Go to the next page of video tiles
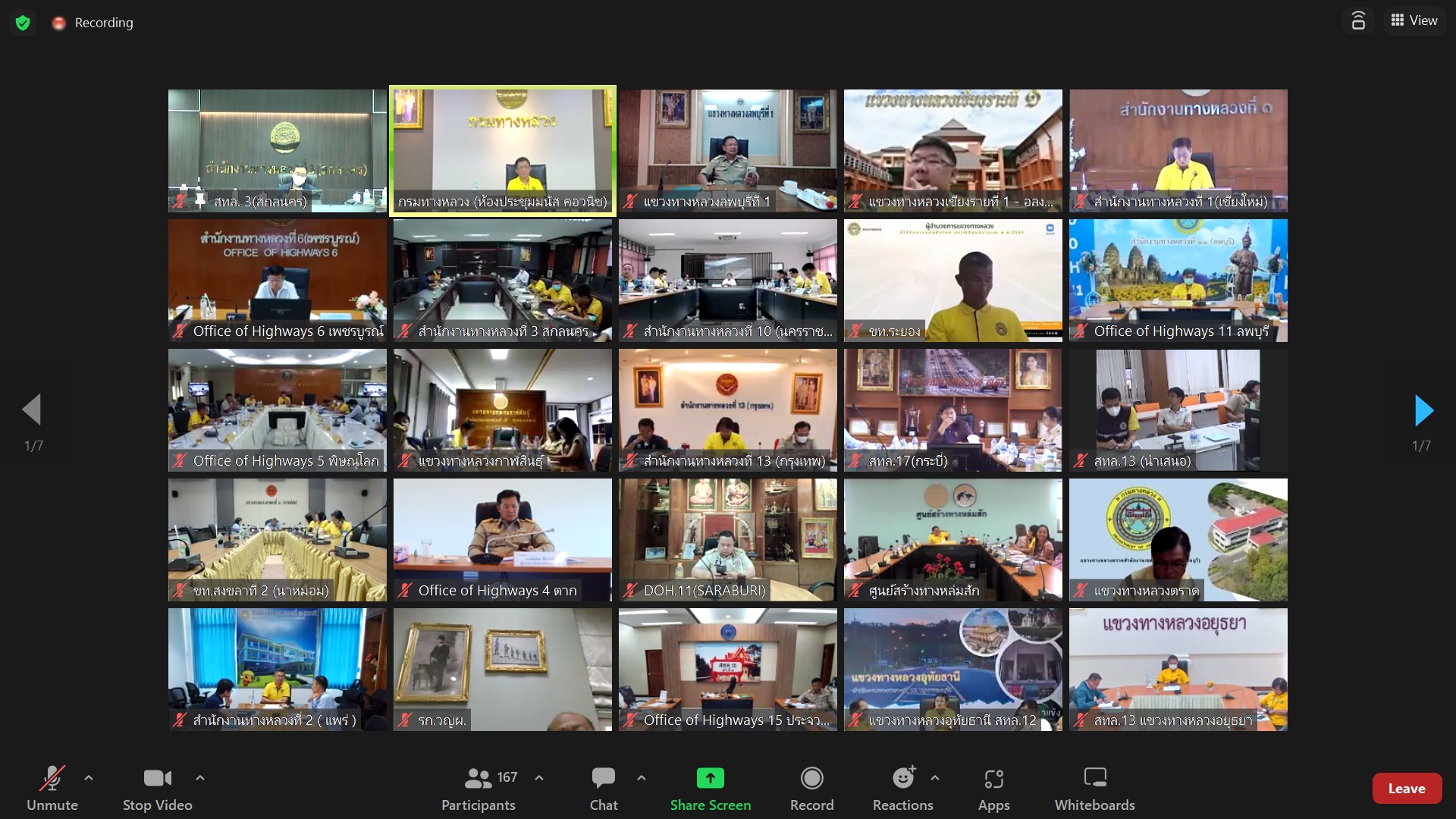This screenshot has height=819, width=1456. pyautogui.click(x=1423, y=410)
